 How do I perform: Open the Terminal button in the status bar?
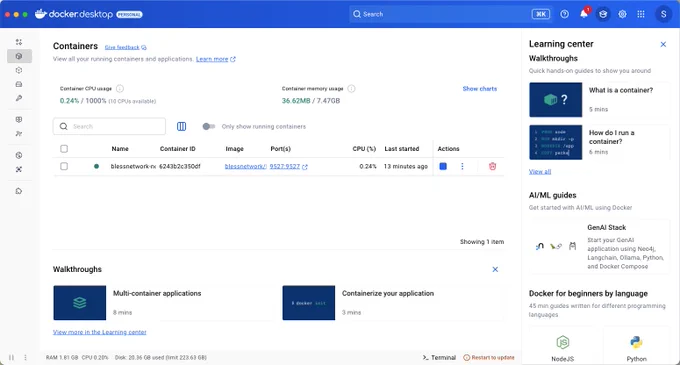click(439, 358)
